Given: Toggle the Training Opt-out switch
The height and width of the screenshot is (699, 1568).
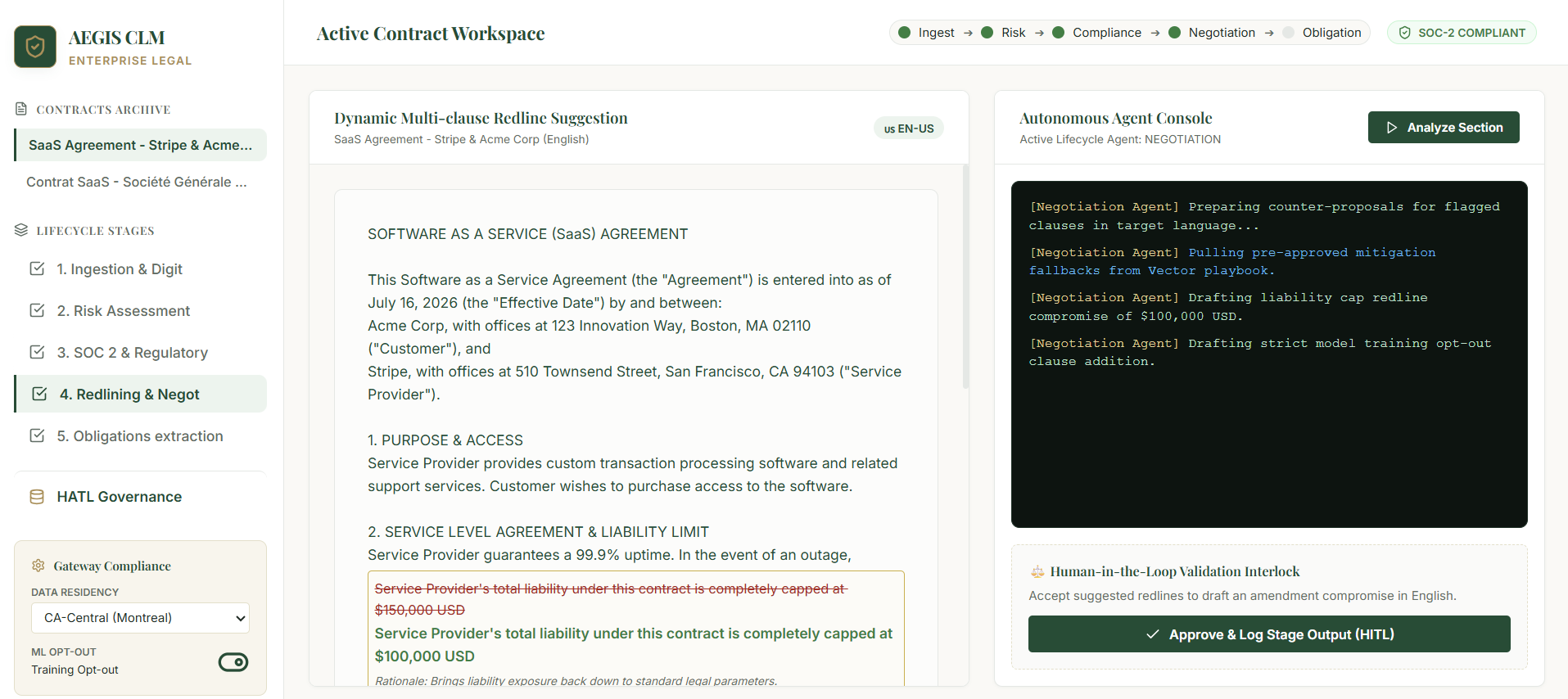Looking at the screenshot, I should point(233,661).
